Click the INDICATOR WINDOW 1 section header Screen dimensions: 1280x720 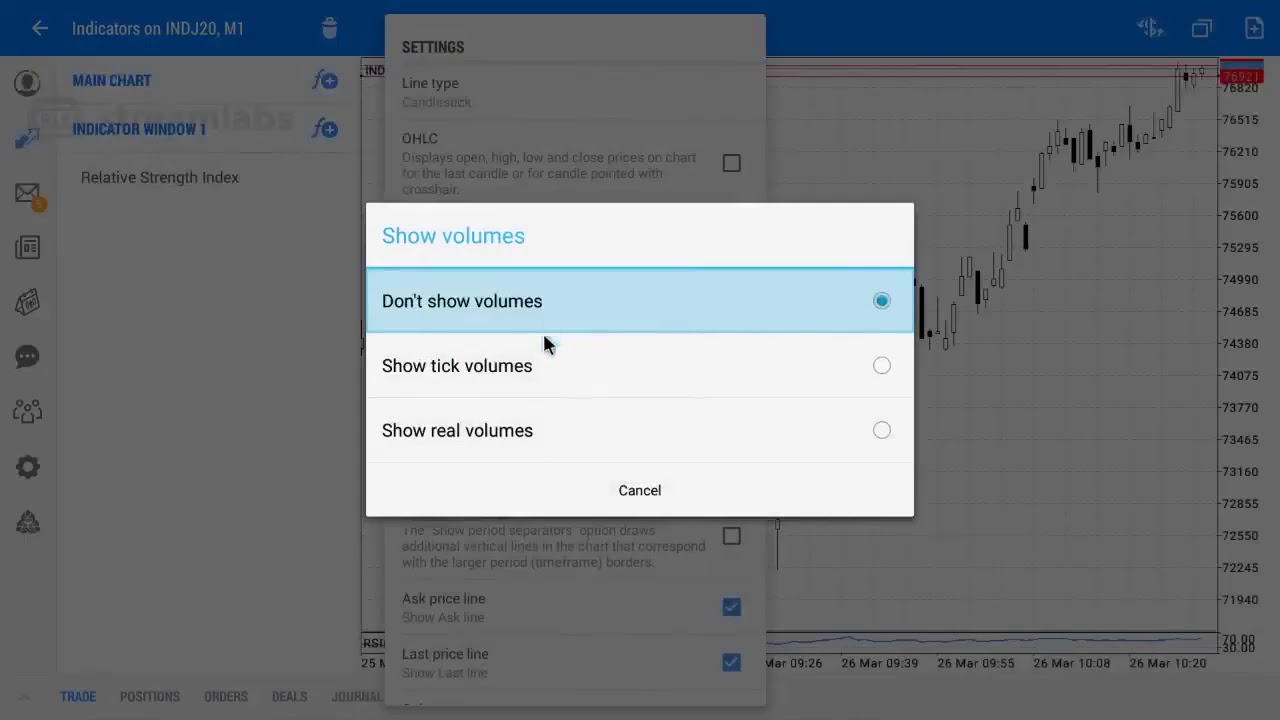139,129
